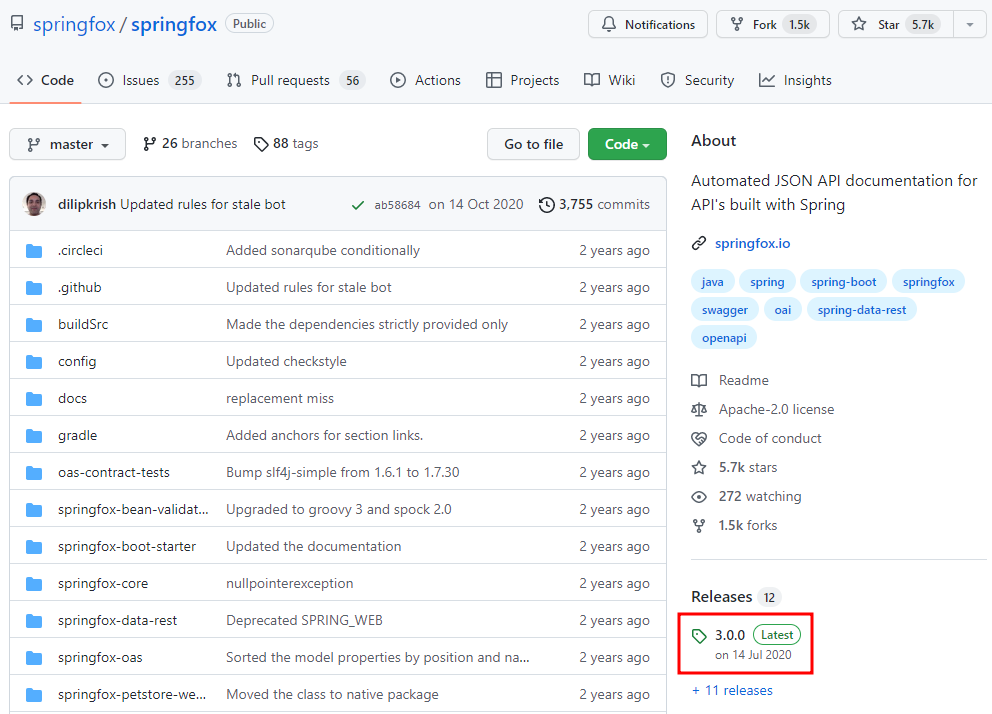The image size is (992, 714).
Task: Open the .github folder
Action: tap(80, 287)
